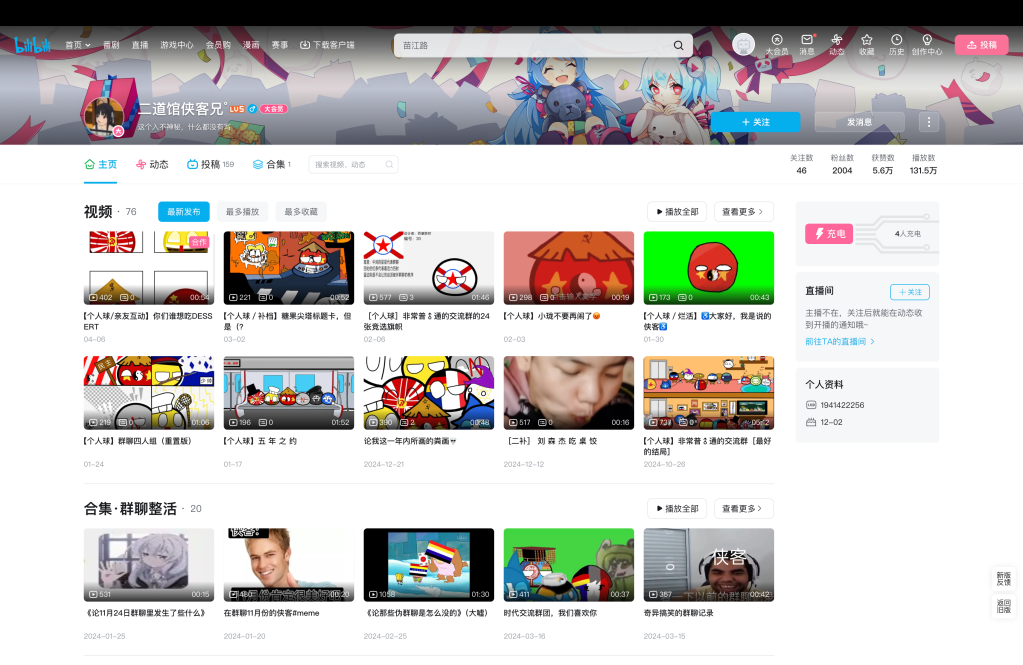Open the 消息 messages icon

point(806,40)
